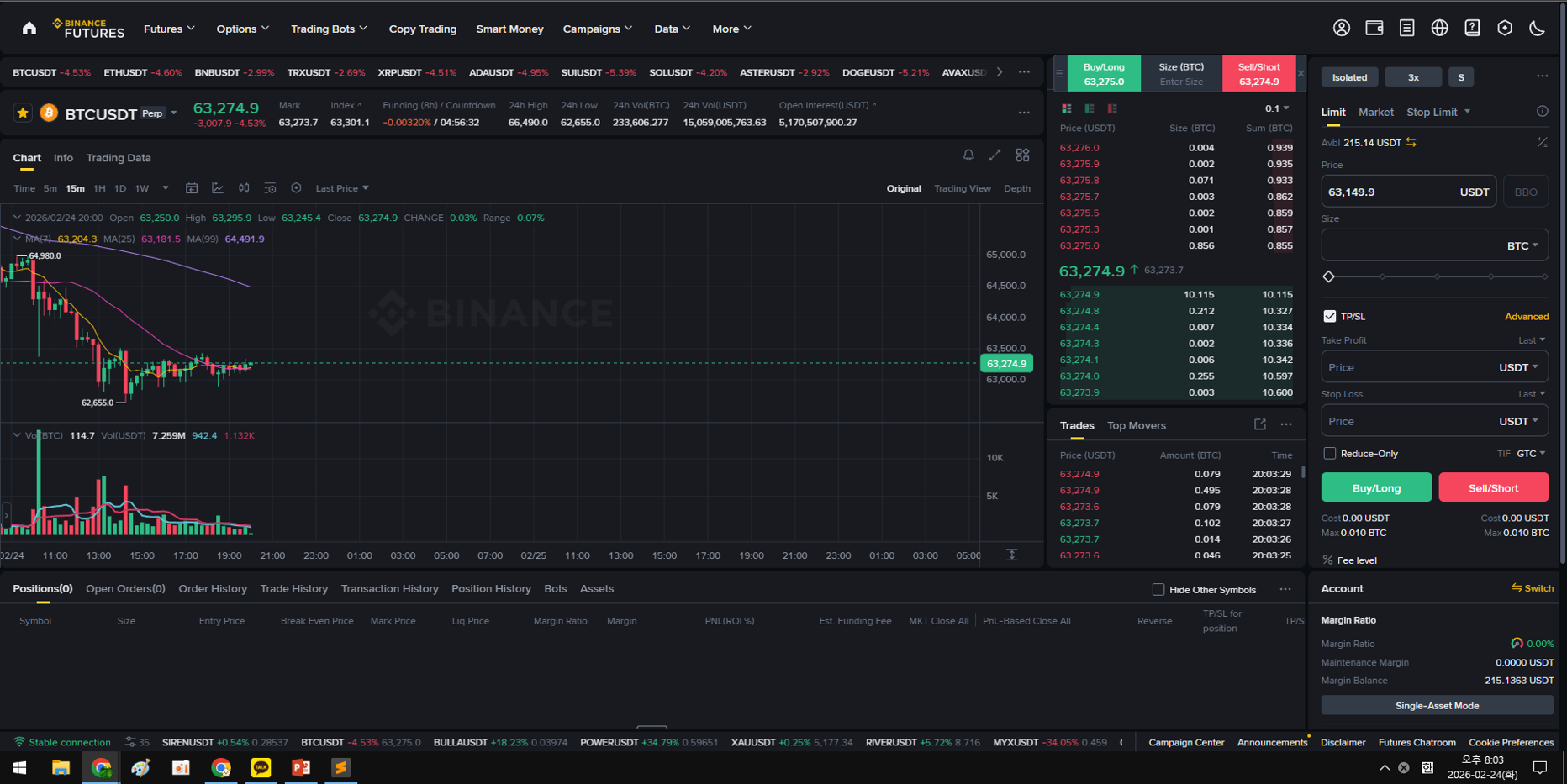
Task: Open chart candlestick style icon
Action: click(244, 188)
